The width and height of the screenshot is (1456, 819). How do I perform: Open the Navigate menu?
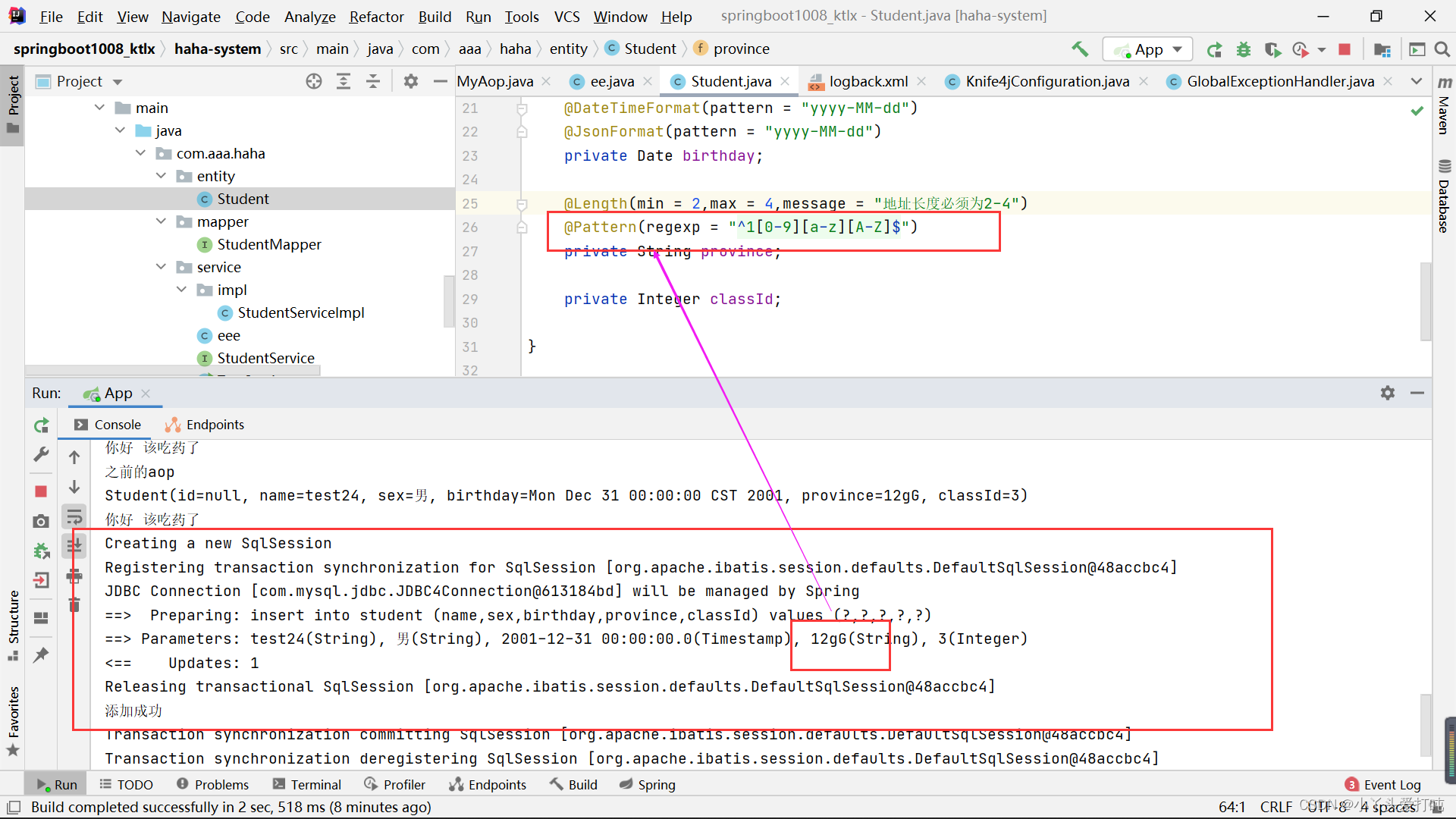pos(191,17)
